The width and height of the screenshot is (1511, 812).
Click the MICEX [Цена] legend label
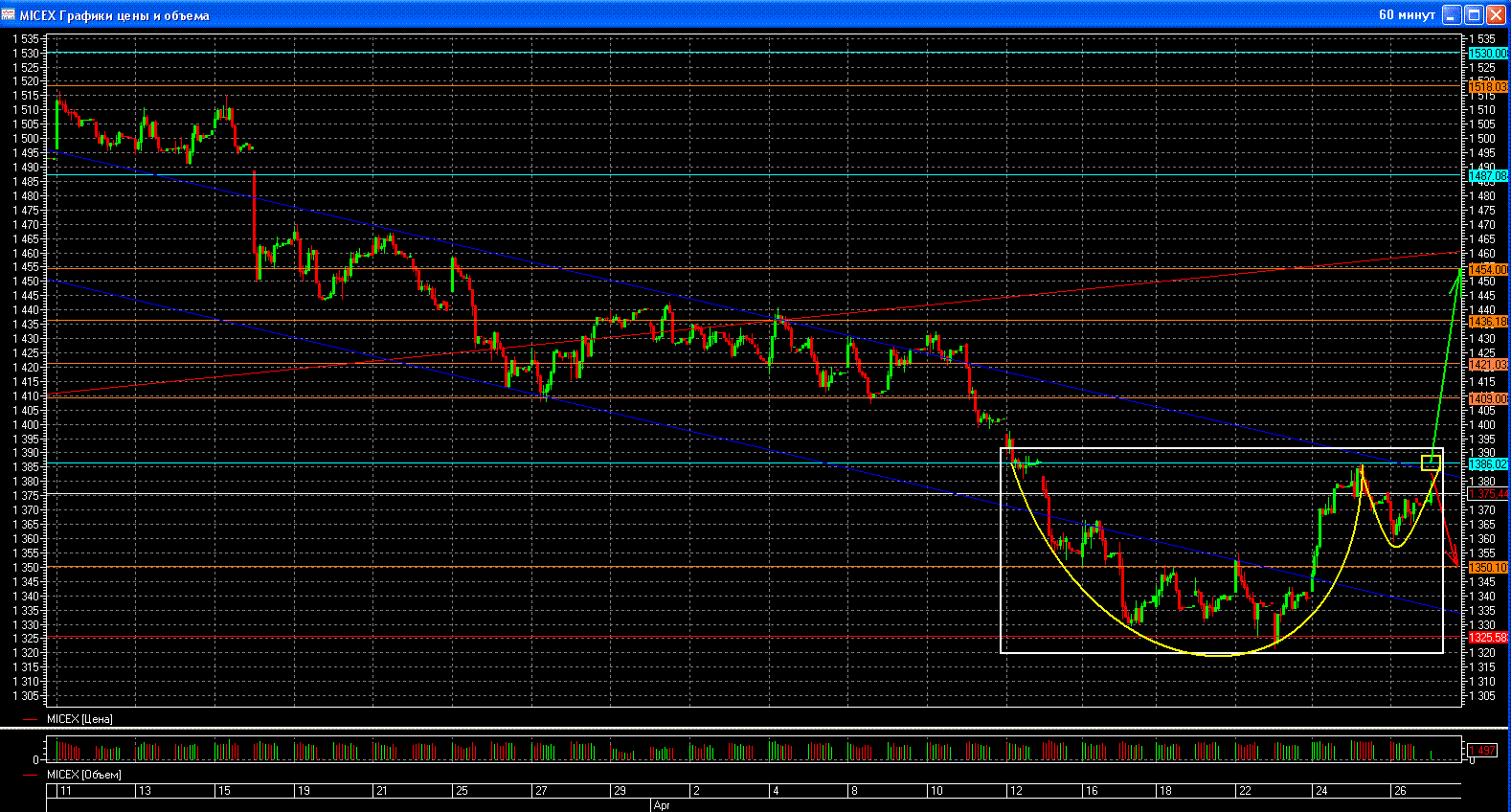point(79,719)
